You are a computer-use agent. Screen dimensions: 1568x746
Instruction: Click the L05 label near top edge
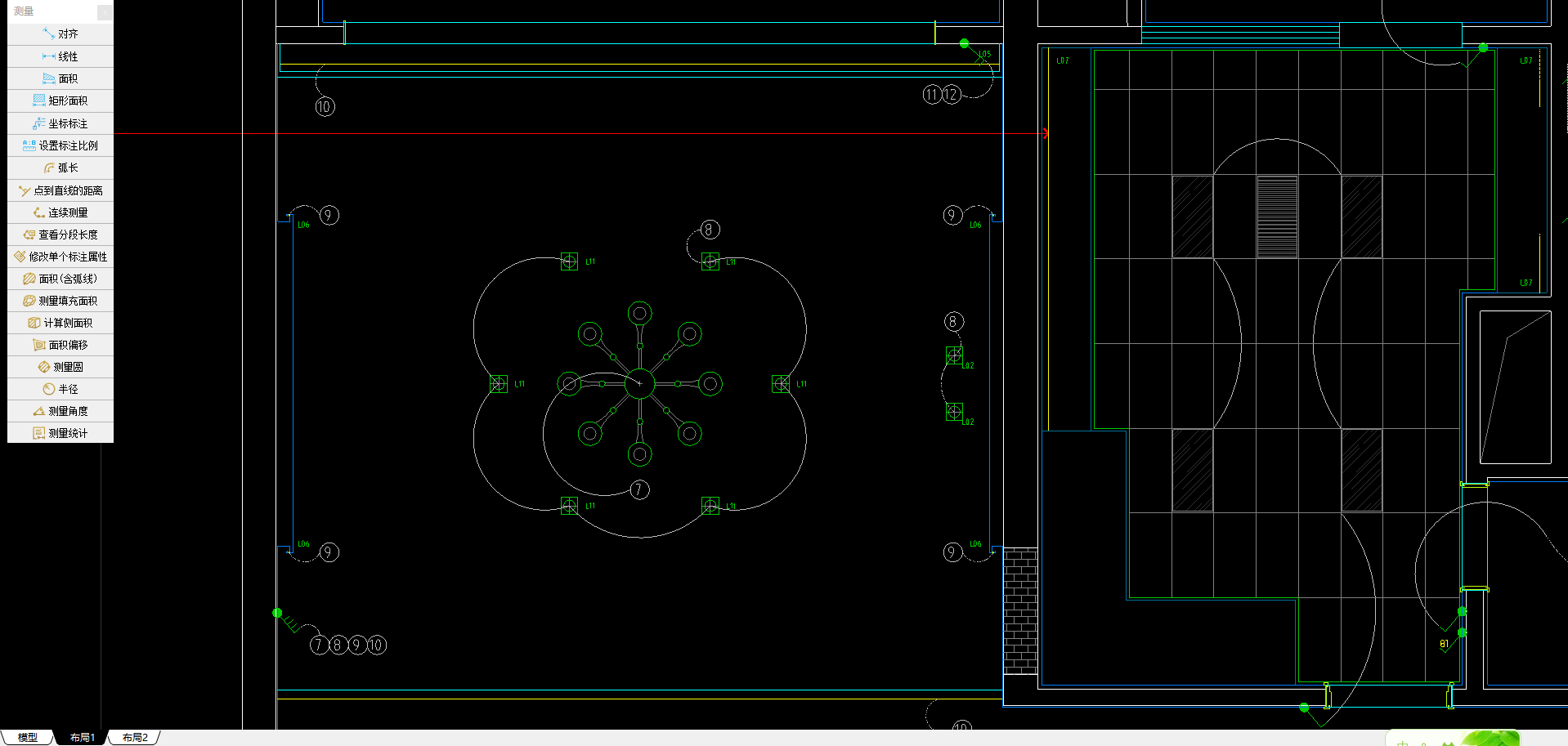984,55
